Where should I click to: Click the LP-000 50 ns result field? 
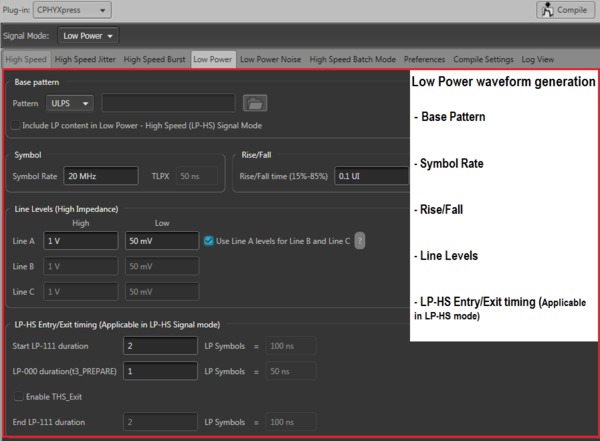pos(291,371)
